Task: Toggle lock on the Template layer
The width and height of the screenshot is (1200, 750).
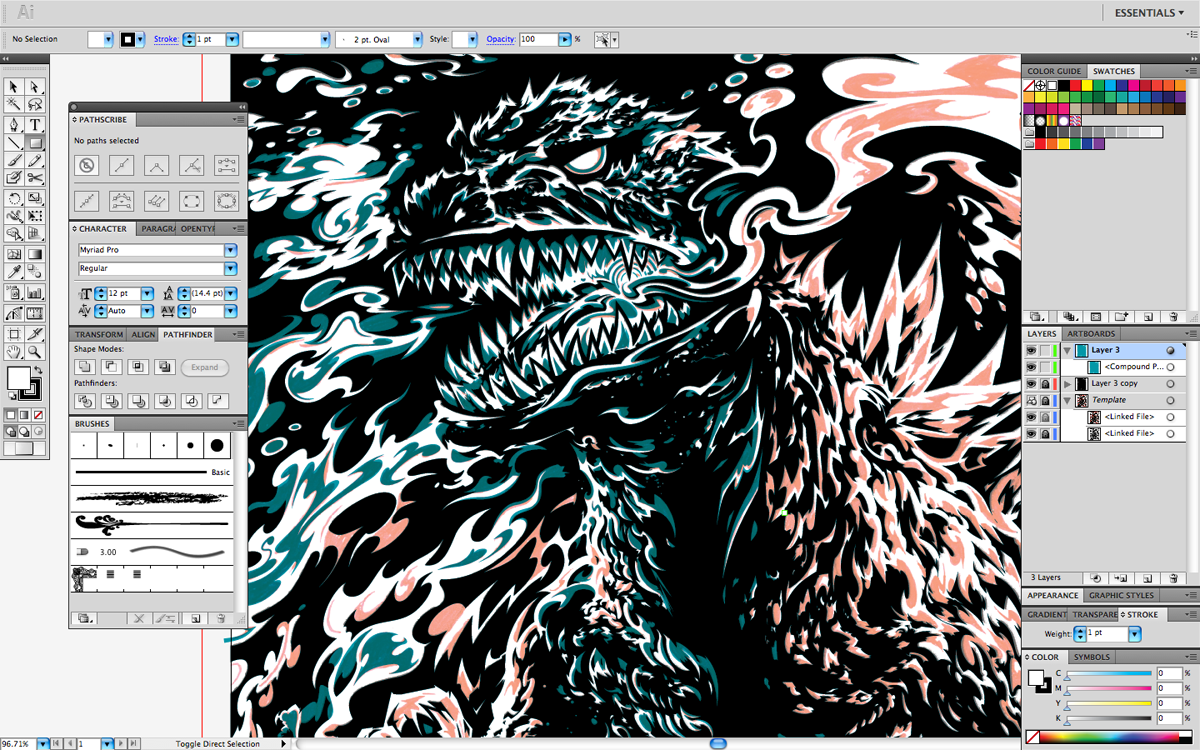Action: pyautogui.click(x=1045, y=400)
